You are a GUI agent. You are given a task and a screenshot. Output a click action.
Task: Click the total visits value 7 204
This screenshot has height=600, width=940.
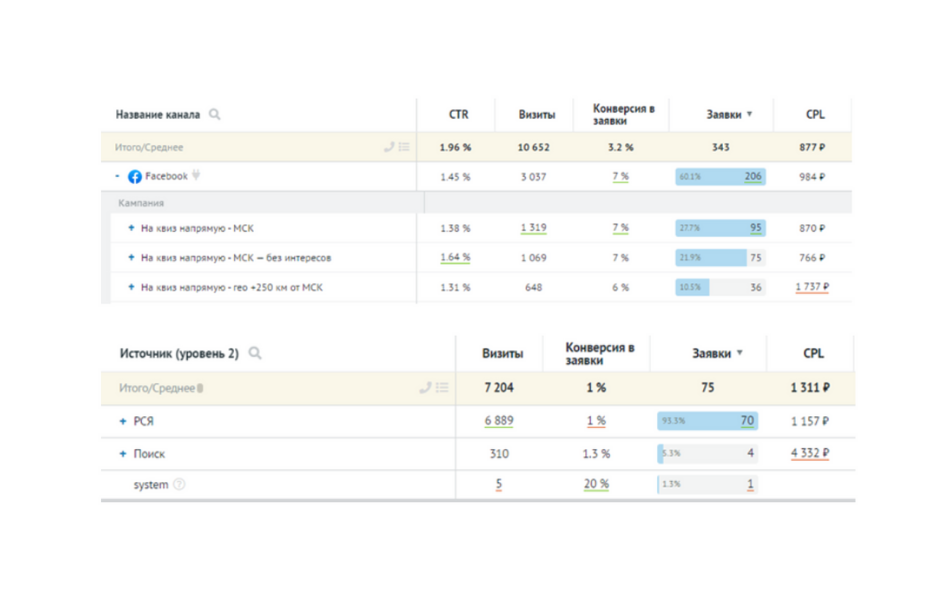[499, 388]
